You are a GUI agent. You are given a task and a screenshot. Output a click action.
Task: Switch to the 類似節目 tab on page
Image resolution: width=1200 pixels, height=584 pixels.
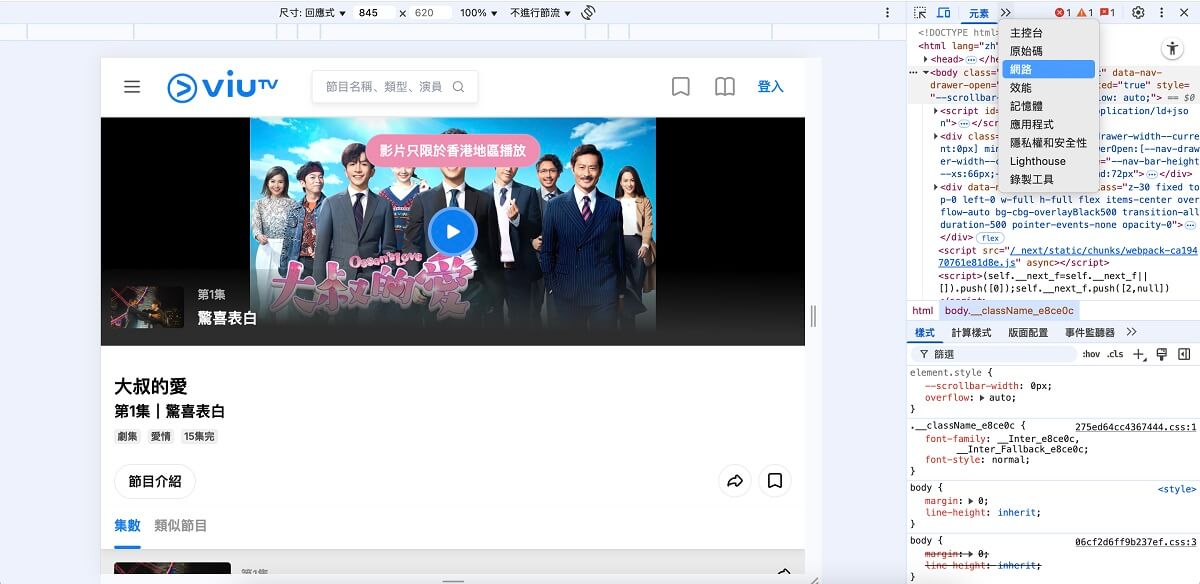point(180,526)
